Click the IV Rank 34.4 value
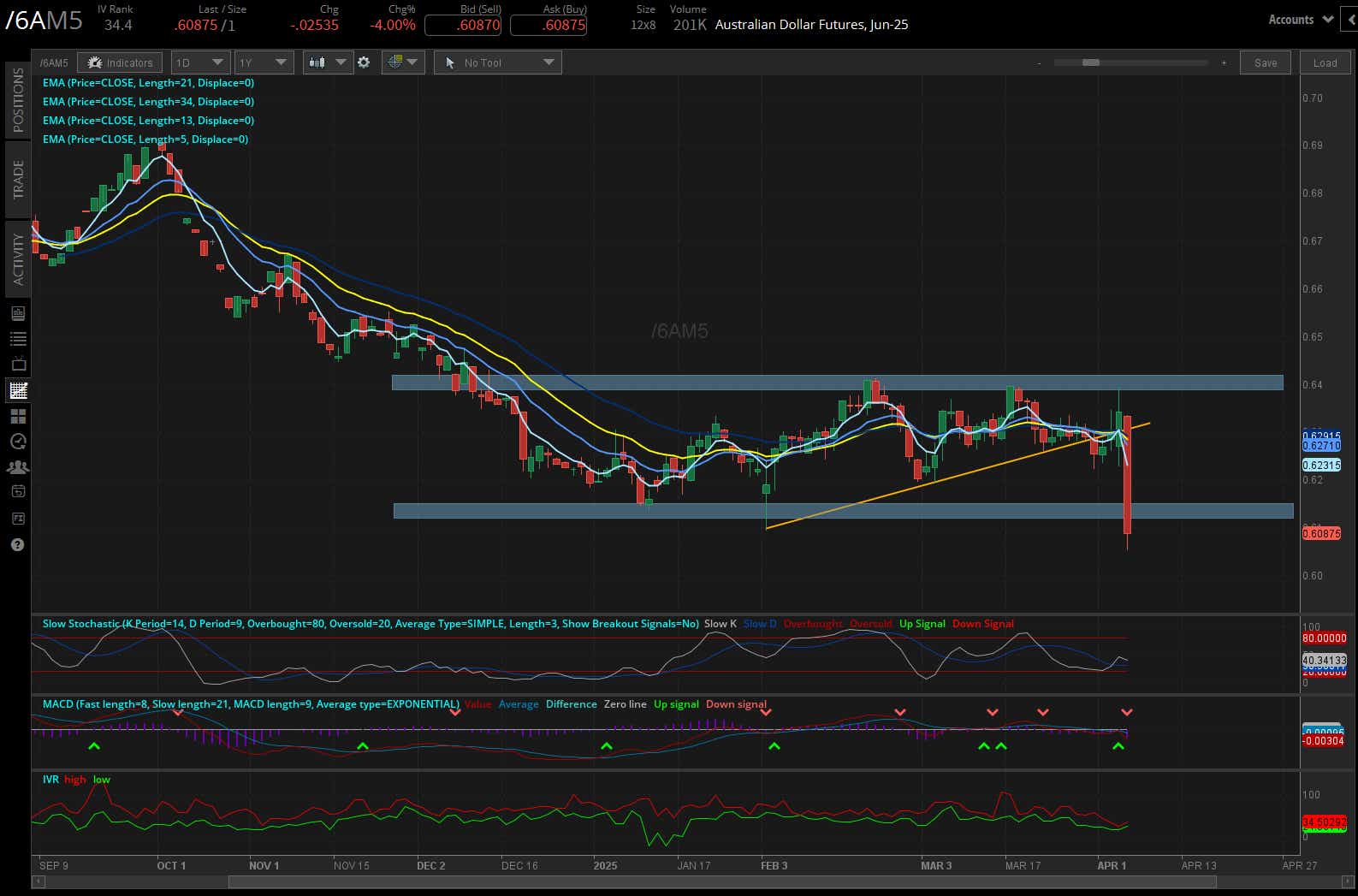 (118, 25)
